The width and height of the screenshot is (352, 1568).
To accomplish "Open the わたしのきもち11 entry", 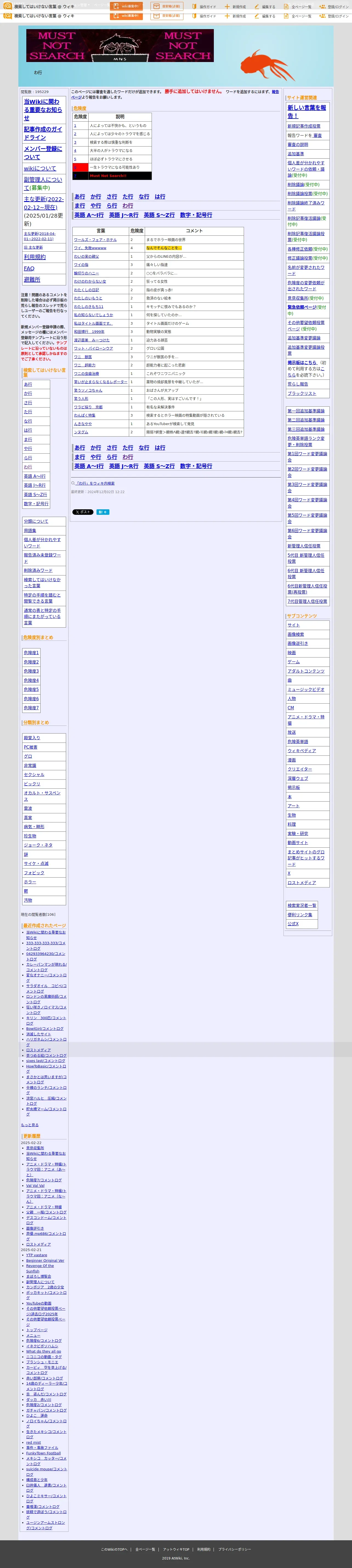I will pyautogui.click(x=89, y=307).
